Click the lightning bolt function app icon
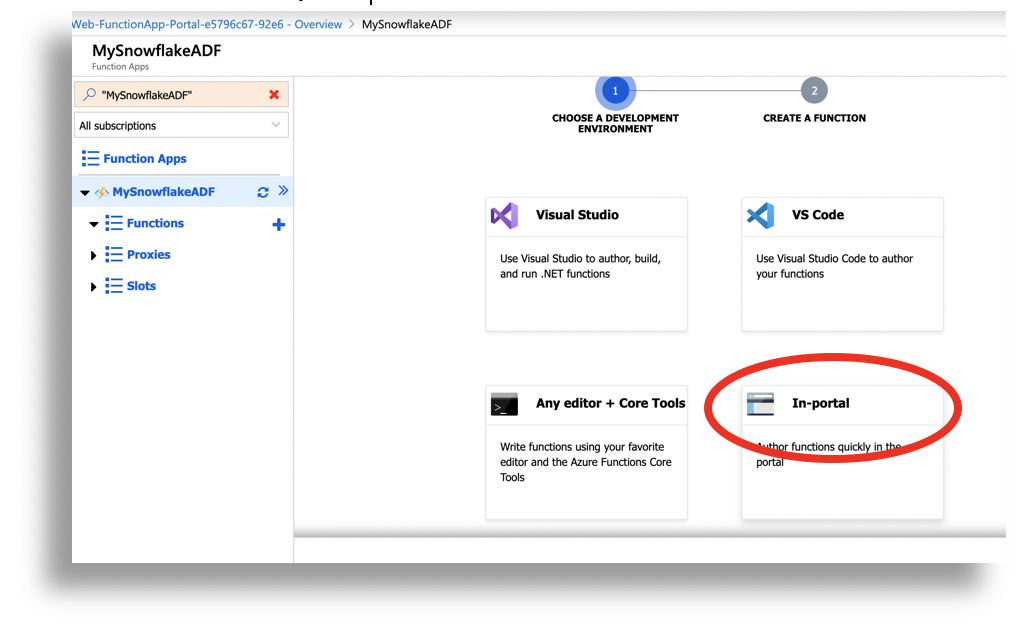The image size is (1036, 634). (x=102, y=192)
